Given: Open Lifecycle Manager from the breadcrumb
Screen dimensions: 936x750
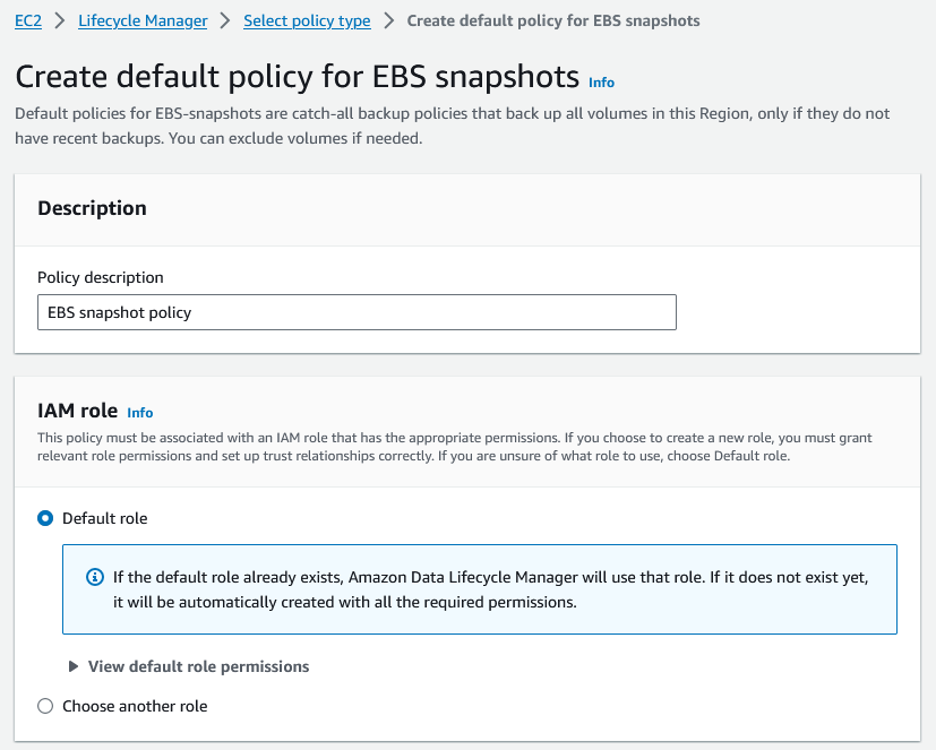Looking at the screenshot, I should [142, 20].
